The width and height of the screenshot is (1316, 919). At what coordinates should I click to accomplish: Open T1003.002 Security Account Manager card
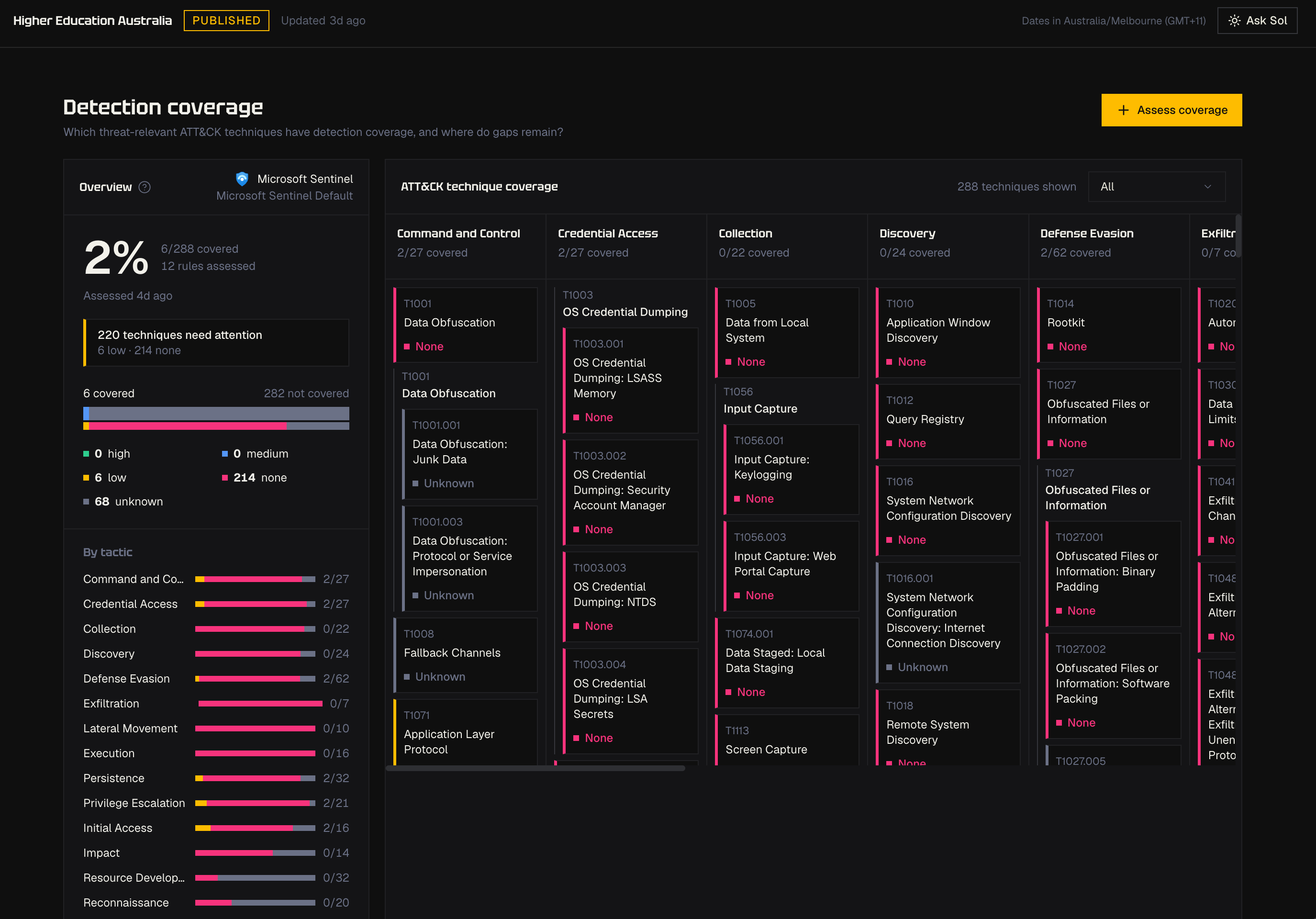[x=631, y=493]
